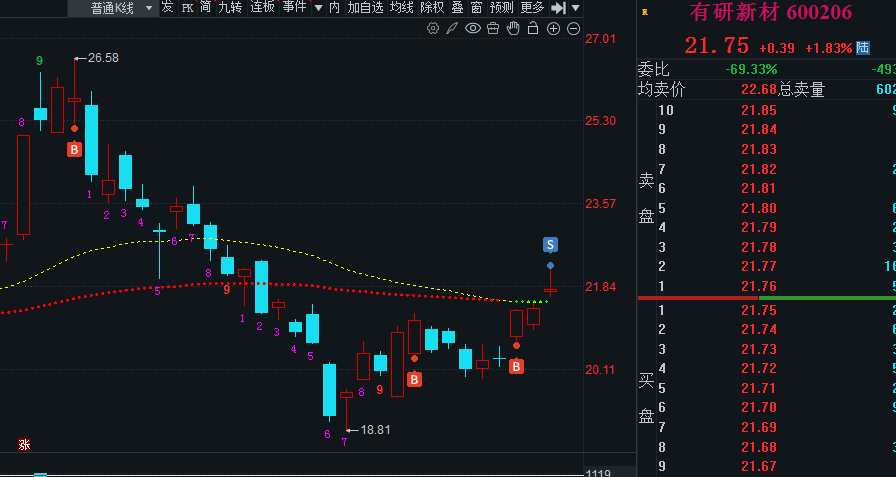Click the 涨 badge at bottom left
The width and height of the screenshot is (896, 477).
pos(24,444)
